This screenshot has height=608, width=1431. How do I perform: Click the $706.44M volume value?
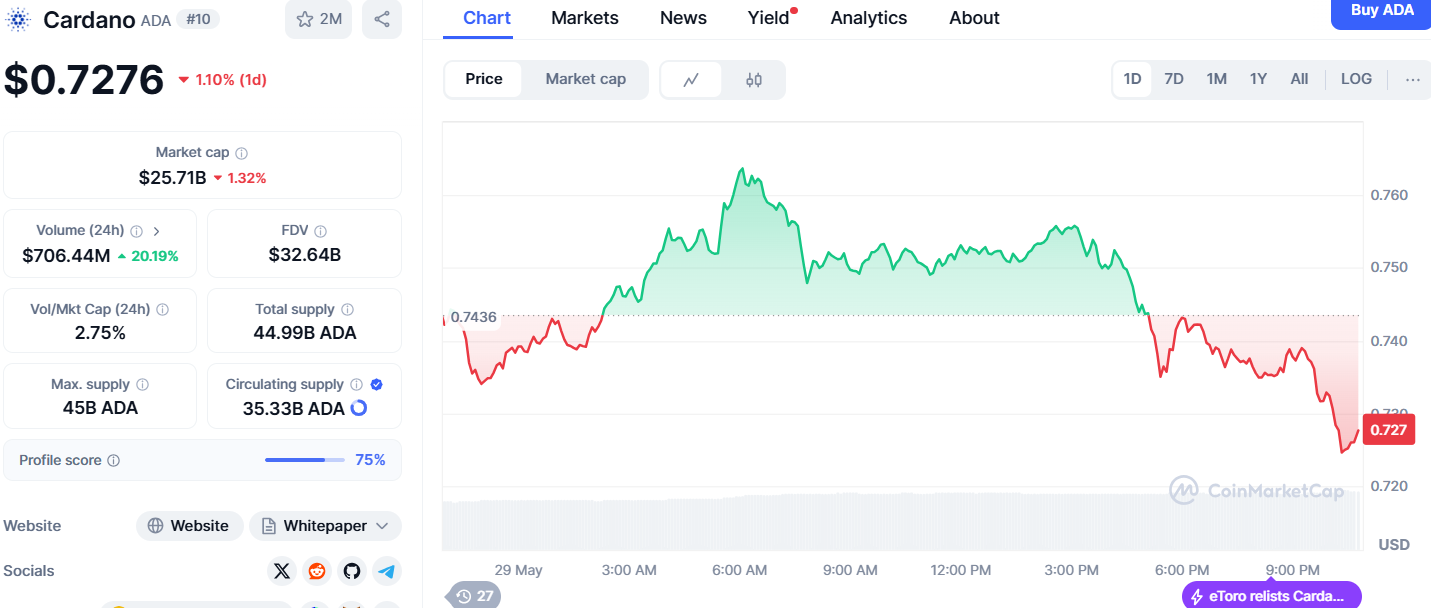[66, 256]
